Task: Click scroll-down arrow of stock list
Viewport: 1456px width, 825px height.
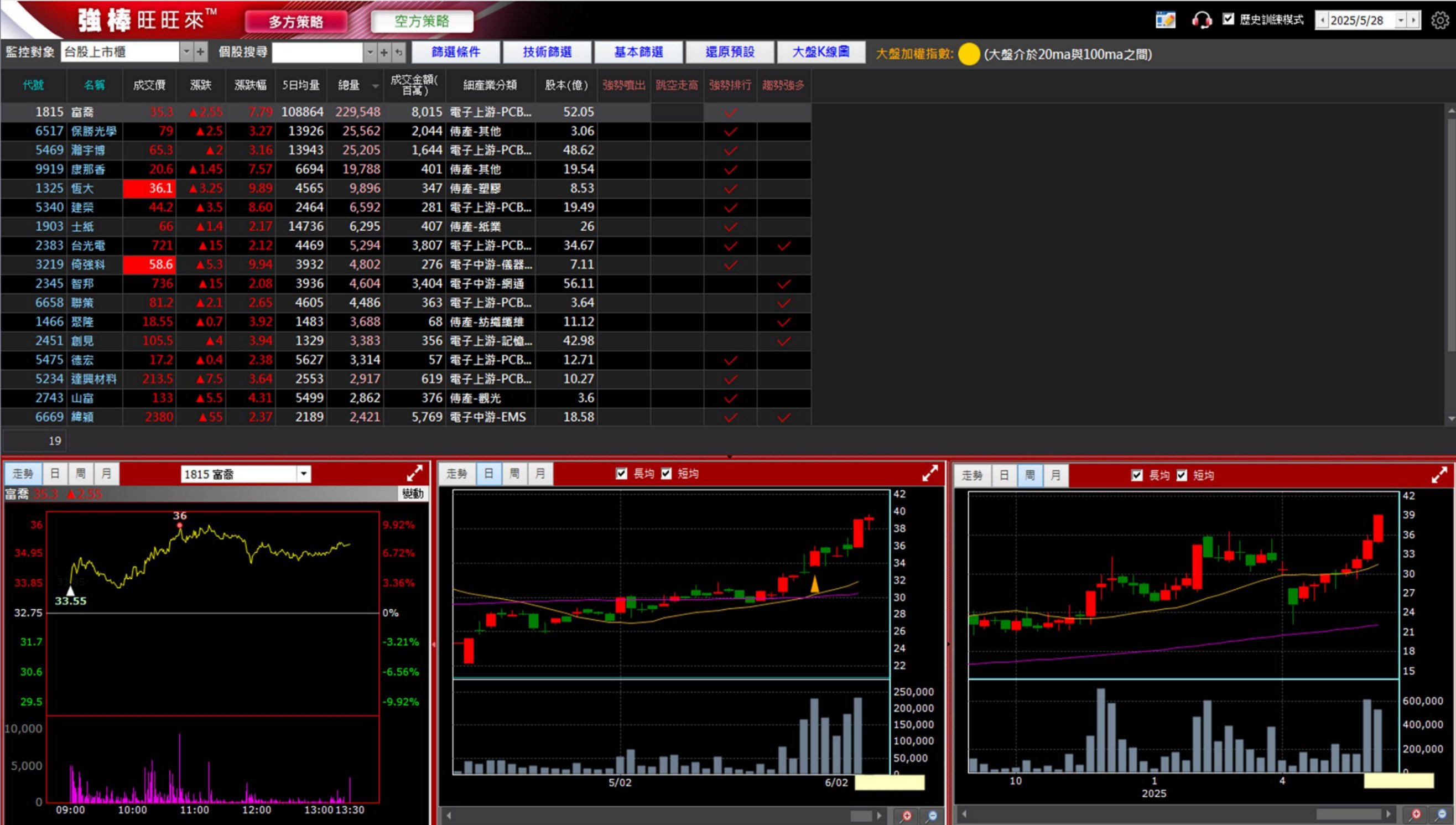Action: point(1451,419)
